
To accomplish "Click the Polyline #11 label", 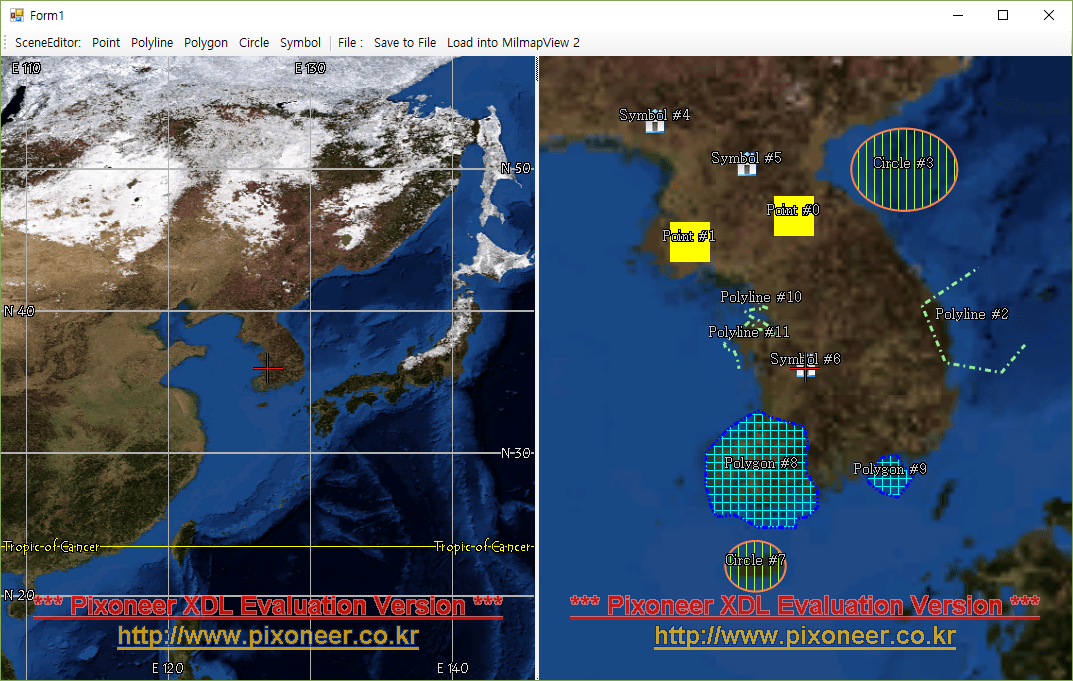I will (x=749, y=332).
